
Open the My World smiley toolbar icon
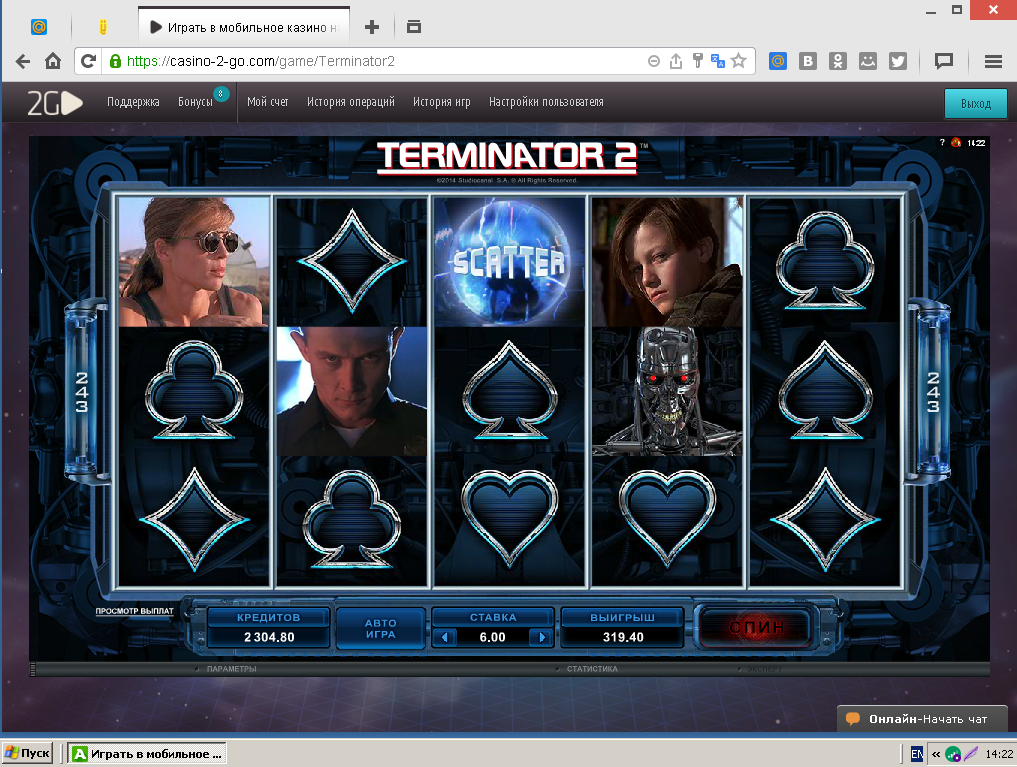[x=868, y=61]
